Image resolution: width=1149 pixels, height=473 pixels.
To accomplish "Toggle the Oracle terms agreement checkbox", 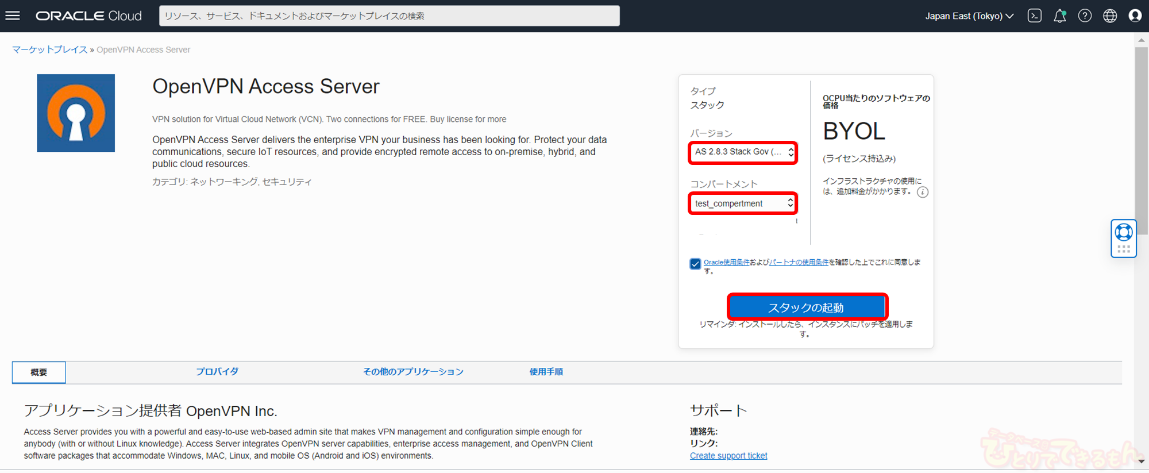I will [695, 264].
